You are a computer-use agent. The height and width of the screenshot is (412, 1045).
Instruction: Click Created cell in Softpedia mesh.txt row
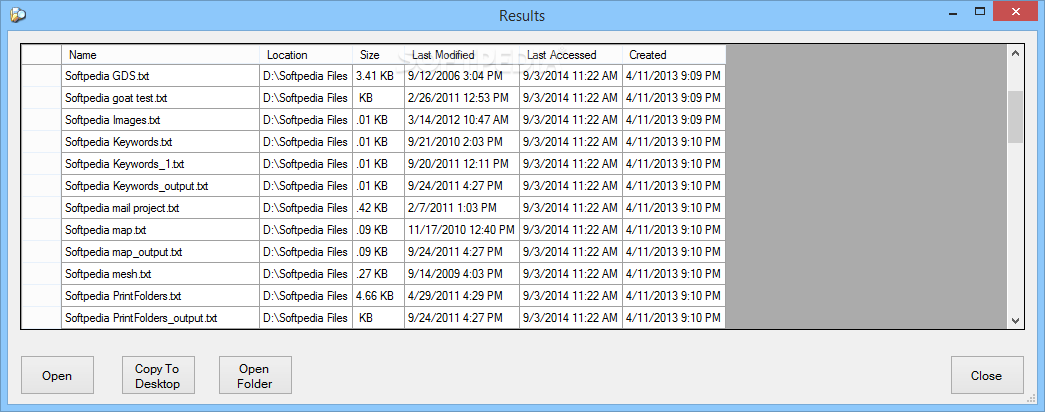coord(674,274)
